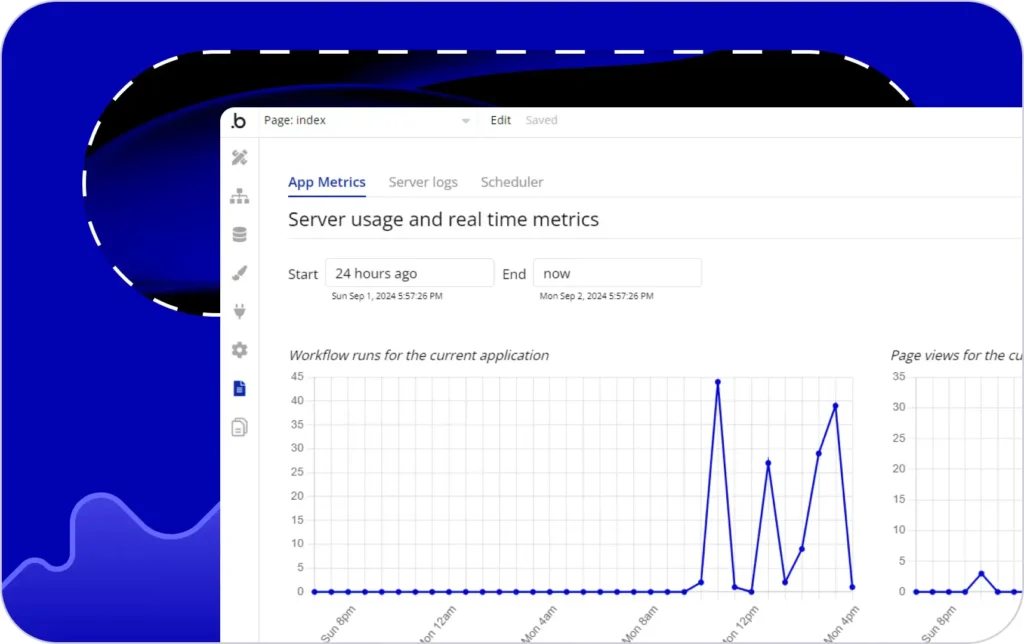This screenshot has height=644, width=1024.
Task: Open the Styles paintbrush icon in sidebar
Action: tap(239, 273)
